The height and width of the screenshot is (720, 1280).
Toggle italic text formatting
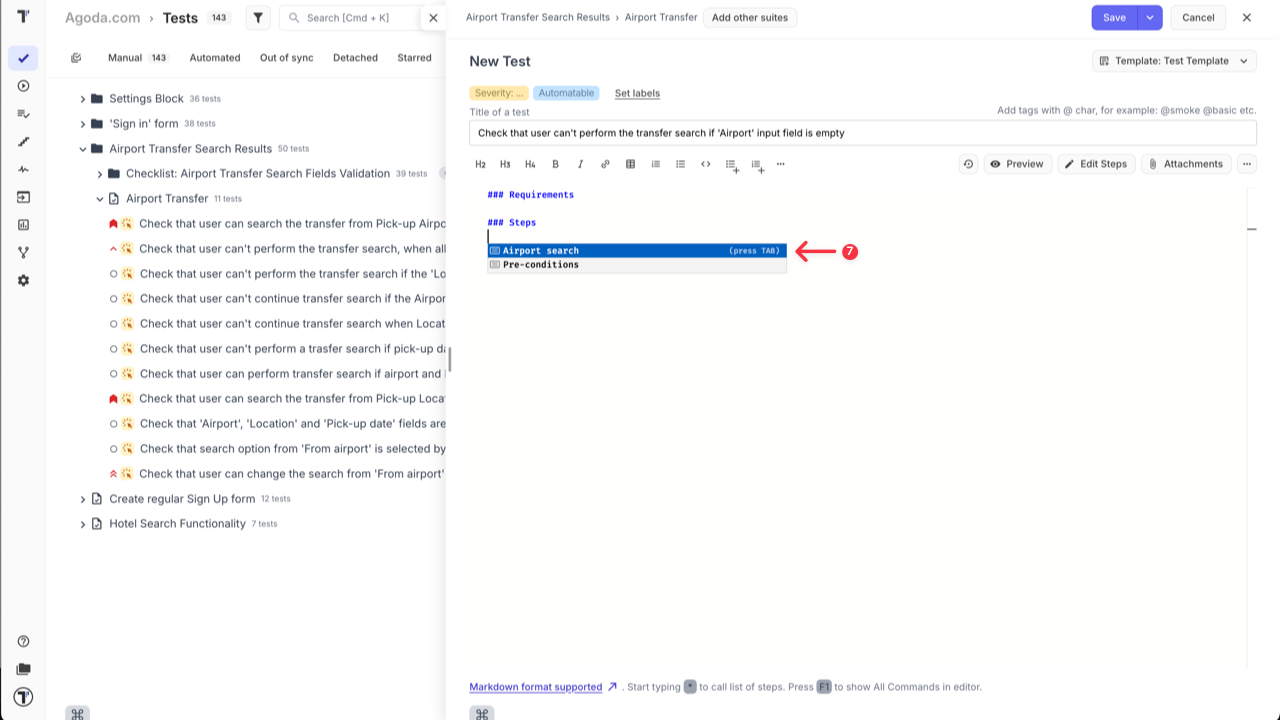point(580,164)
